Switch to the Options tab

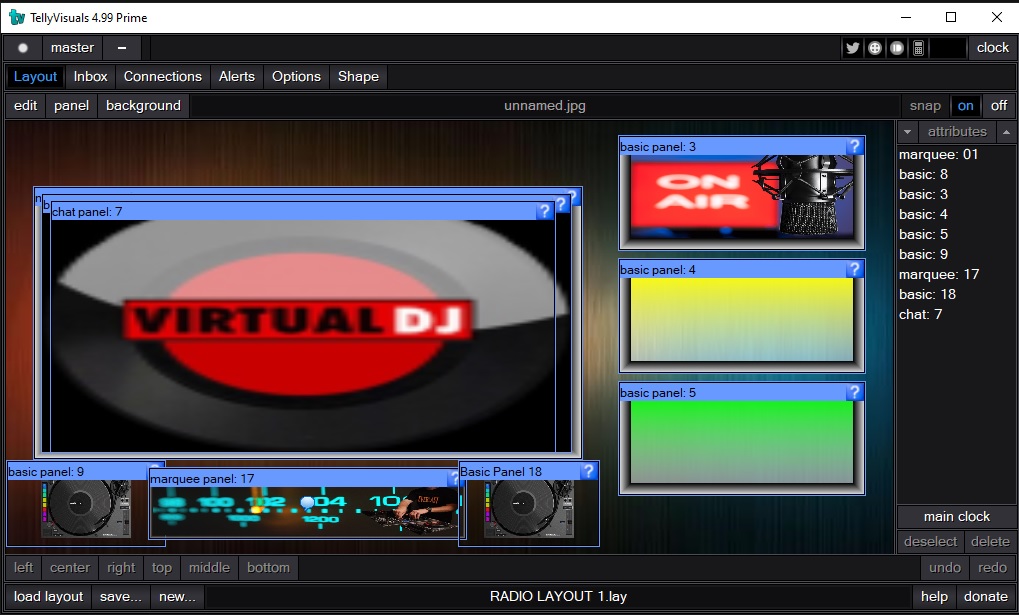[296, 77]
